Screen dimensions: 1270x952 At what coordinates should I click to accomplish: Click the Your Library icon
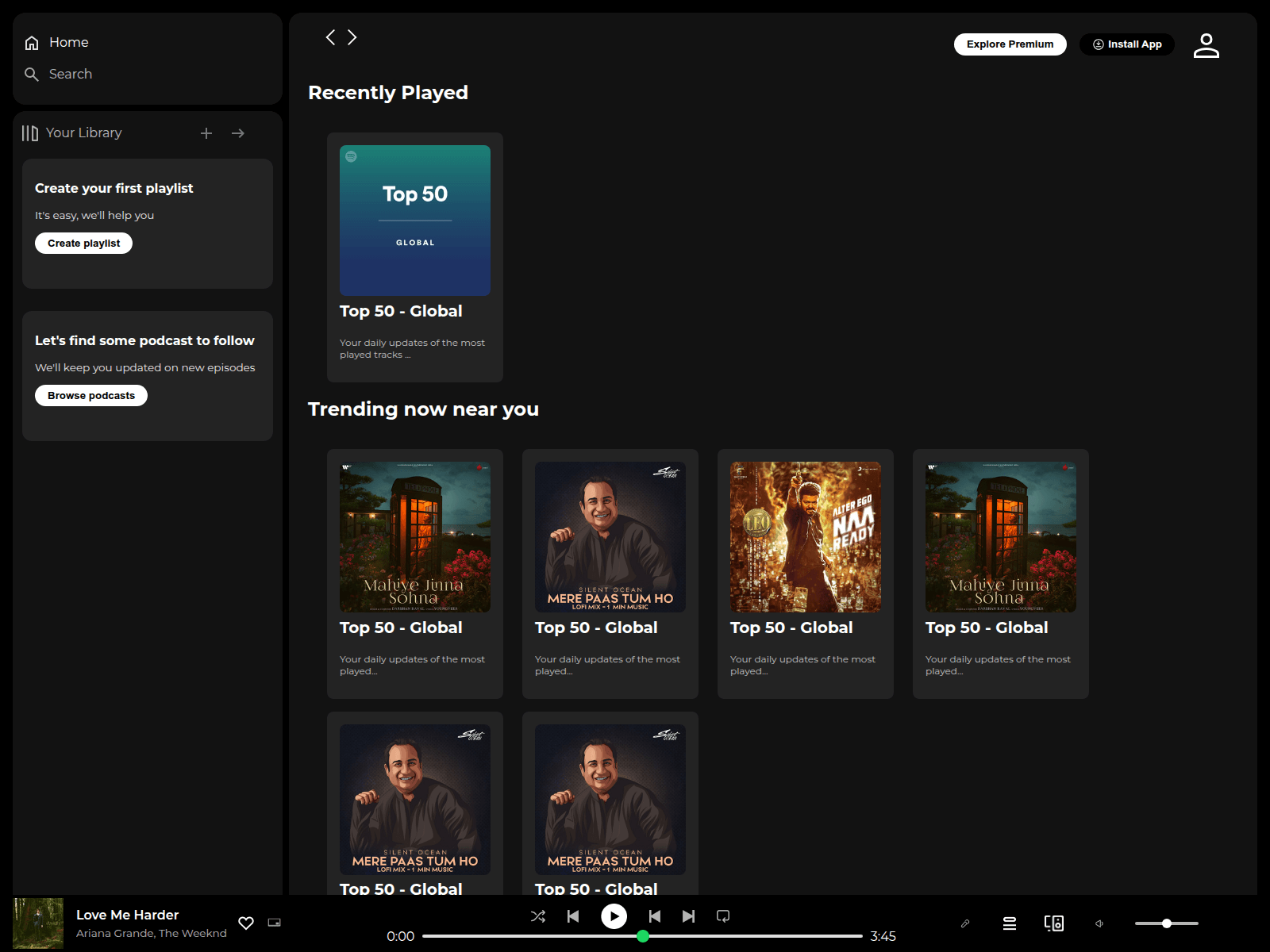[30, 133]
